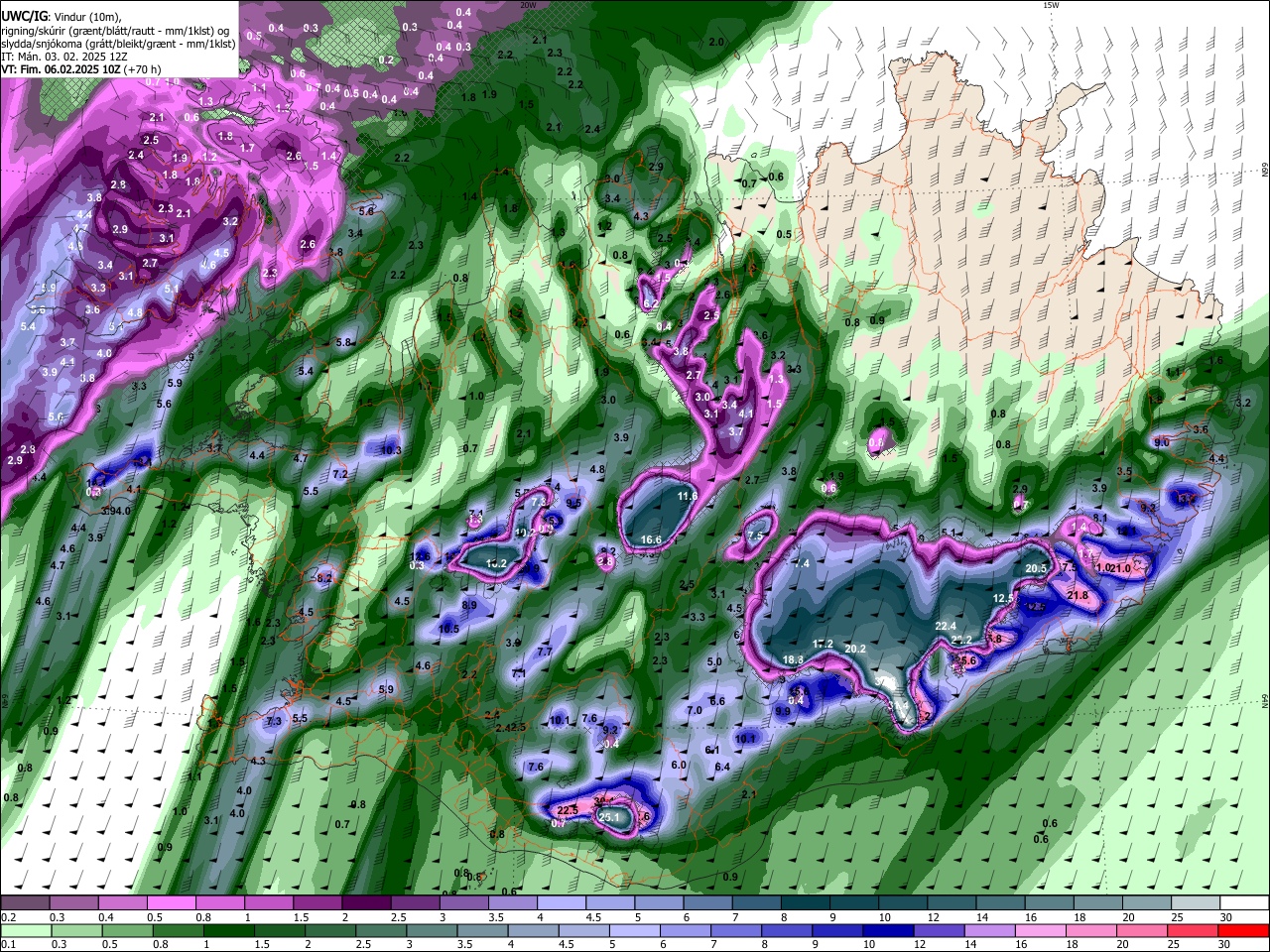Click the light grey 25 snow legend swatch
Viewport: 1270px width, 952px height.
[1196, 902]
